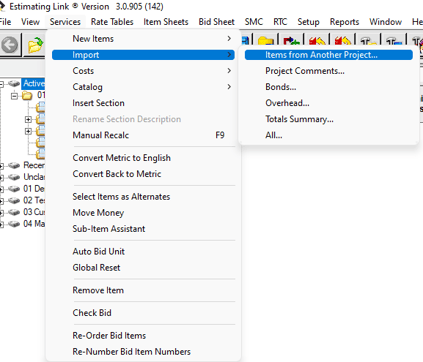423x362 pixels.
Task: Collapse the 01 folder tree node
Action: point(14,96)
